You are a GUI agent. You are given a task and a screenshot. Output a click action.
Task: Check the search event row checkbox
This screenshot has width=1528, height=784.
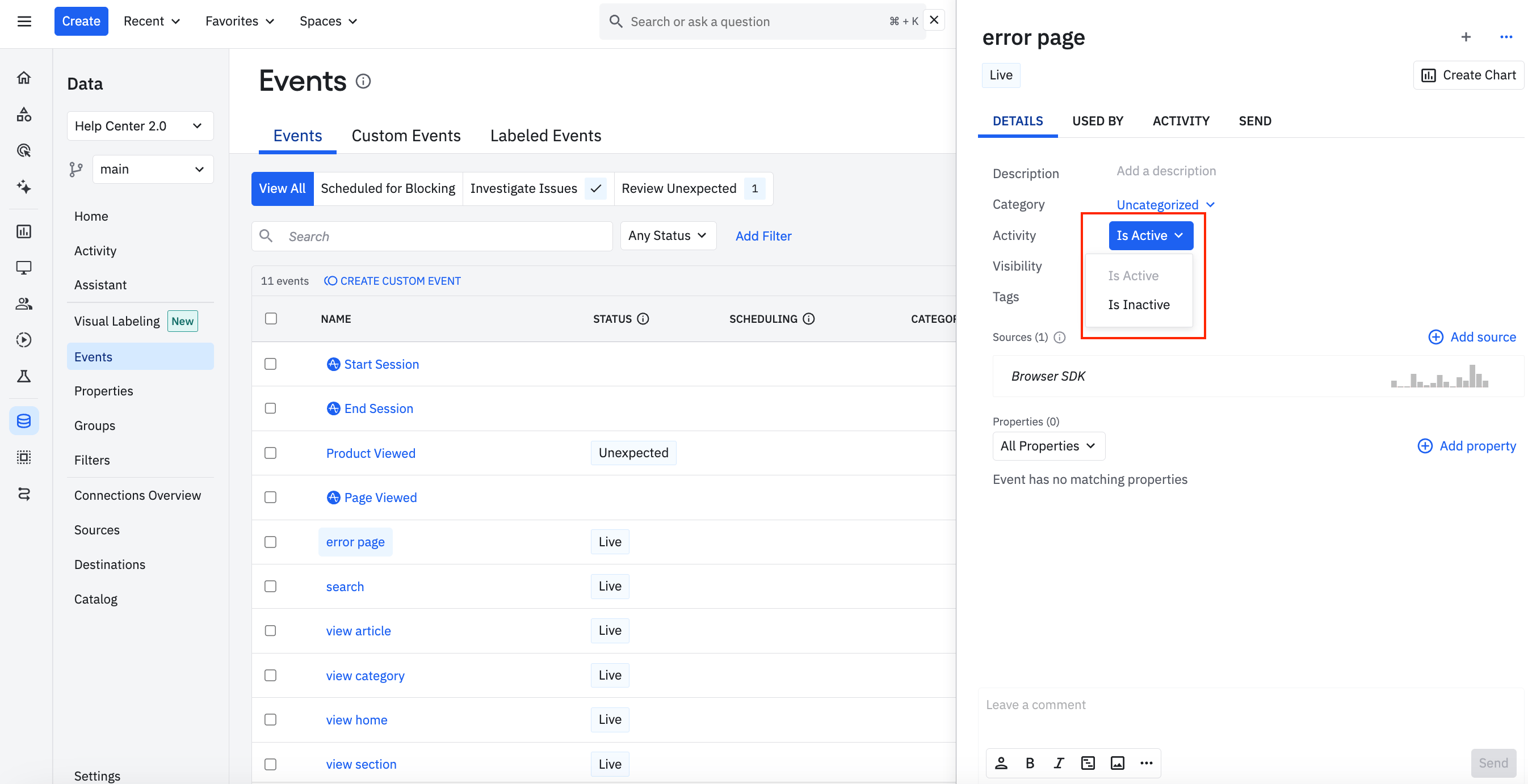[x=271, y=586]
